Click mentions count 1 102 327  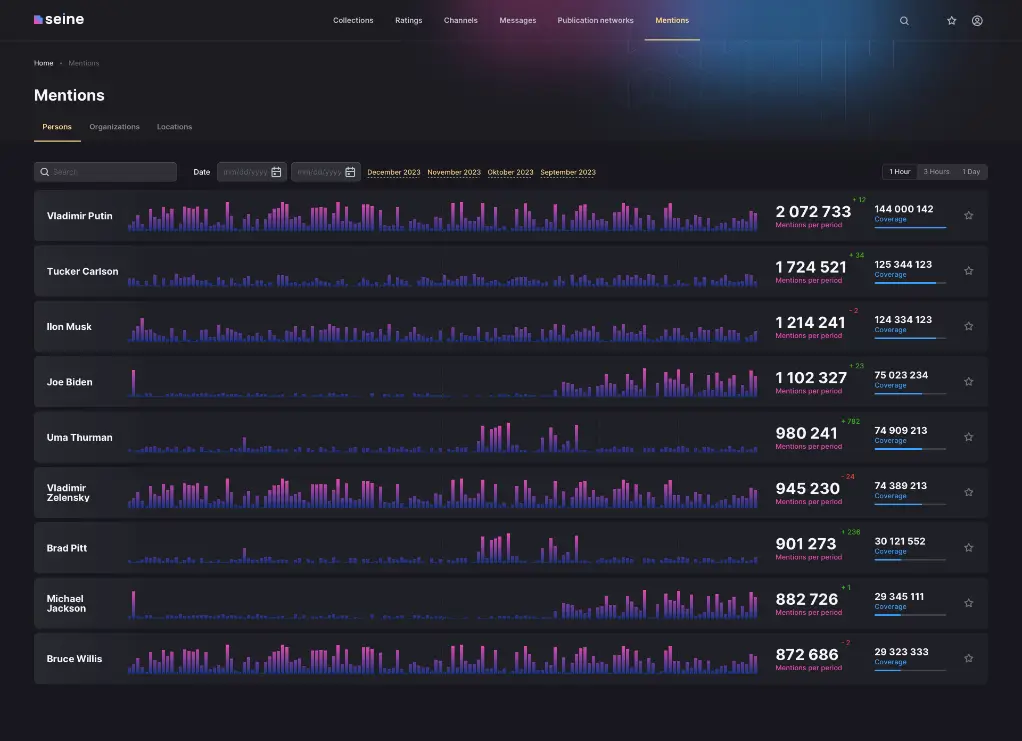(x=811, y=378)
